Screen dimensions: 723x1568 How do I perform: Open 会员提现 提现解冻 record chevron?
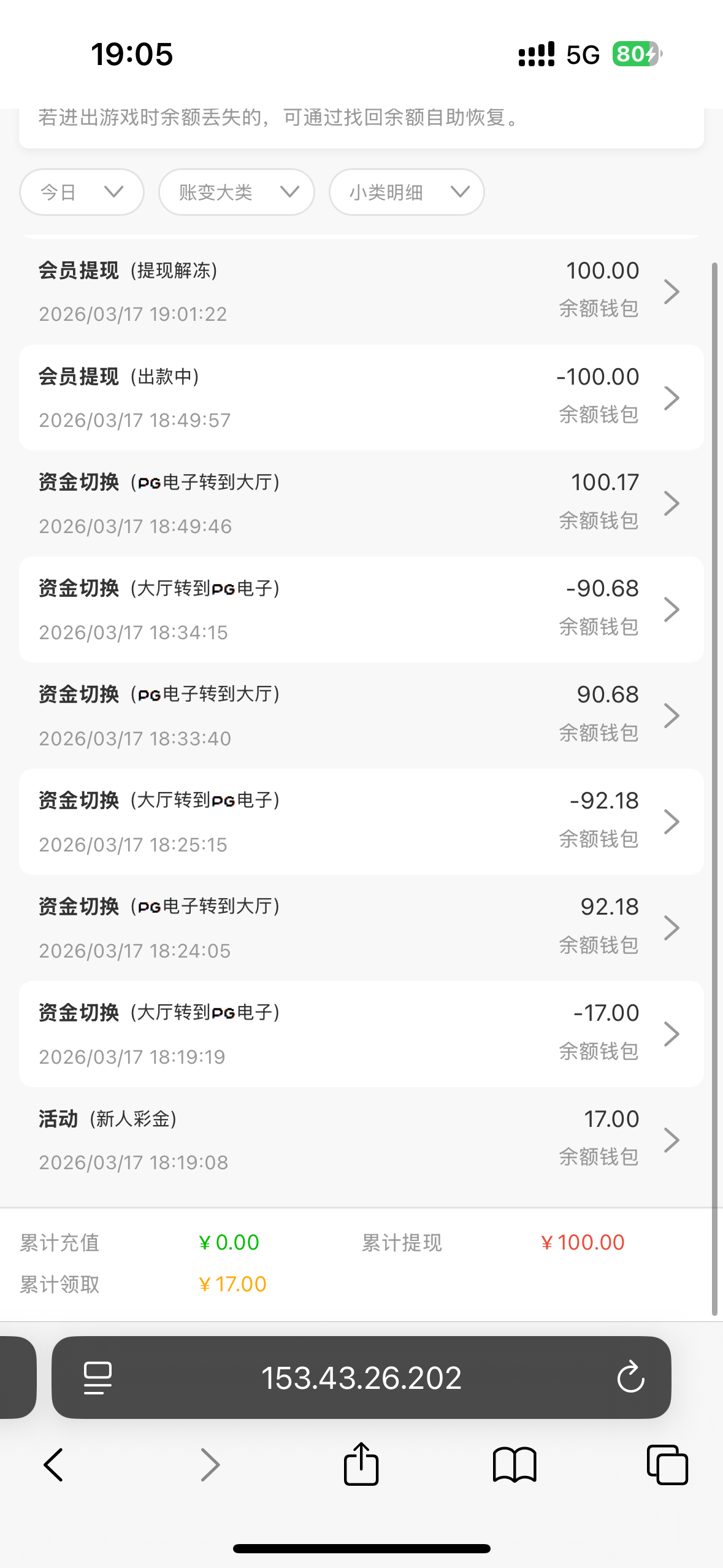point(671,291)
